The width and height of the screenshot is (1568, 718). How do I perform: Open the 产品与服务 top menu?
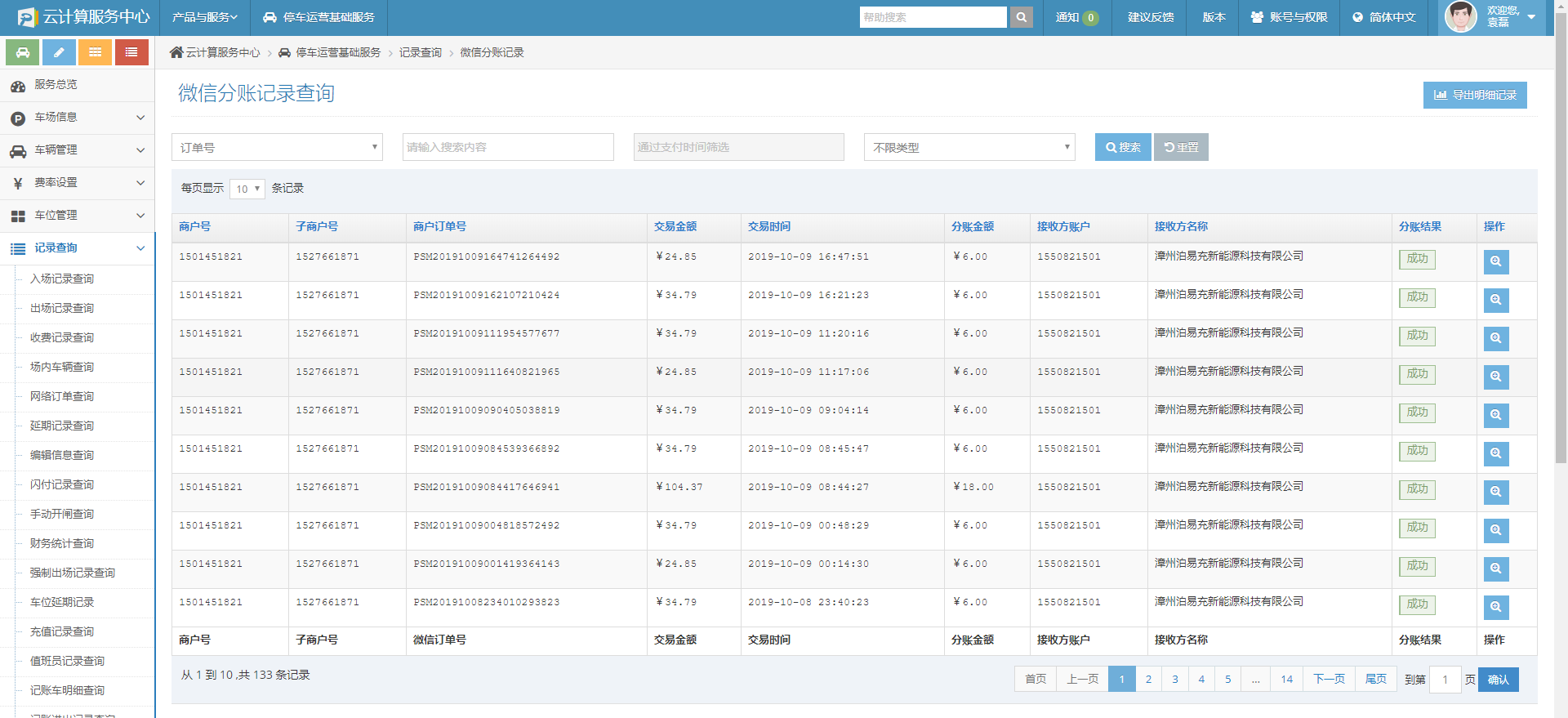point(204,17)
